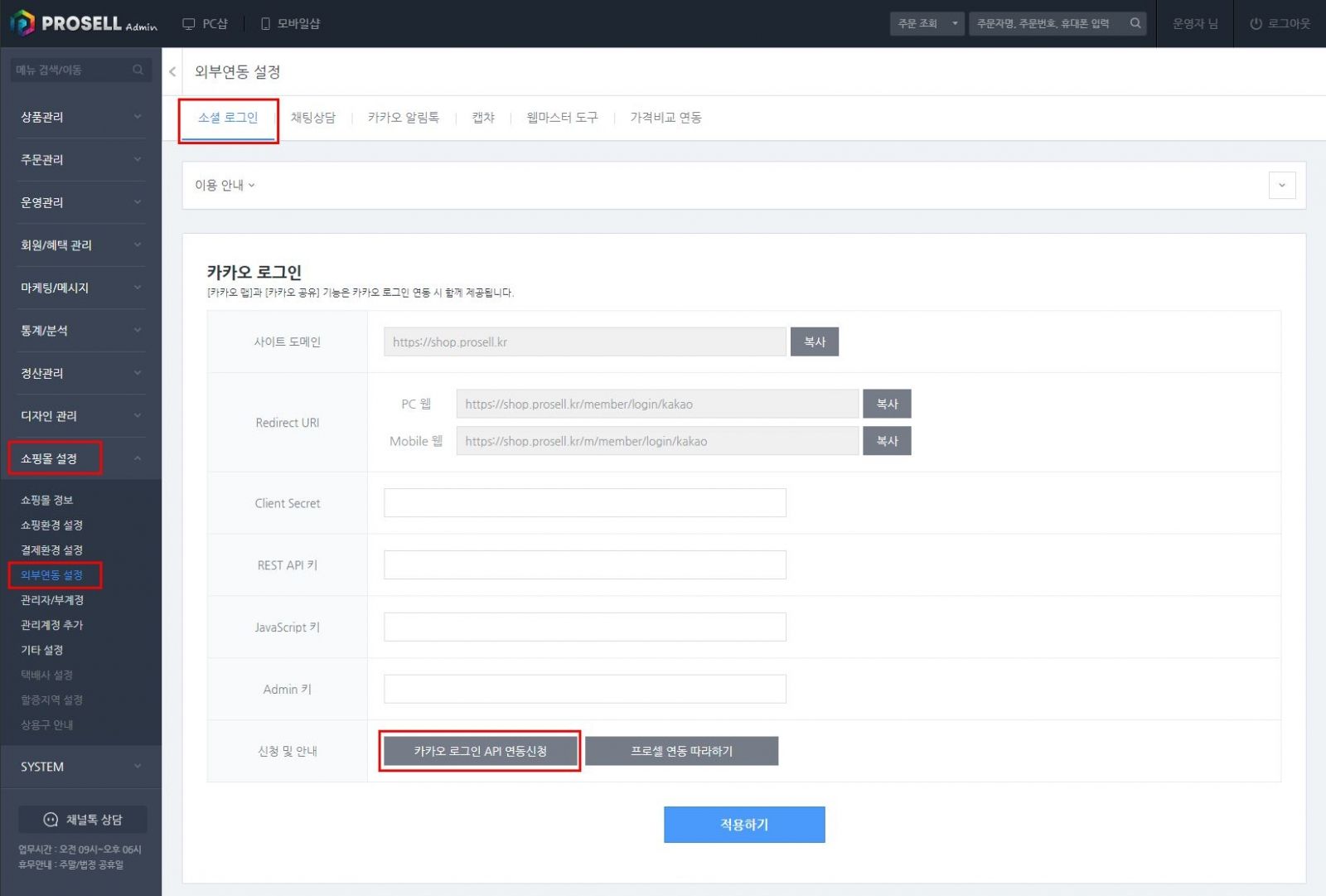Image resolution: width=1326 pixels, height=896 pixels.
Task: Click 카카오 로그인 API 연동신청 button
Action: click(480, 751)
